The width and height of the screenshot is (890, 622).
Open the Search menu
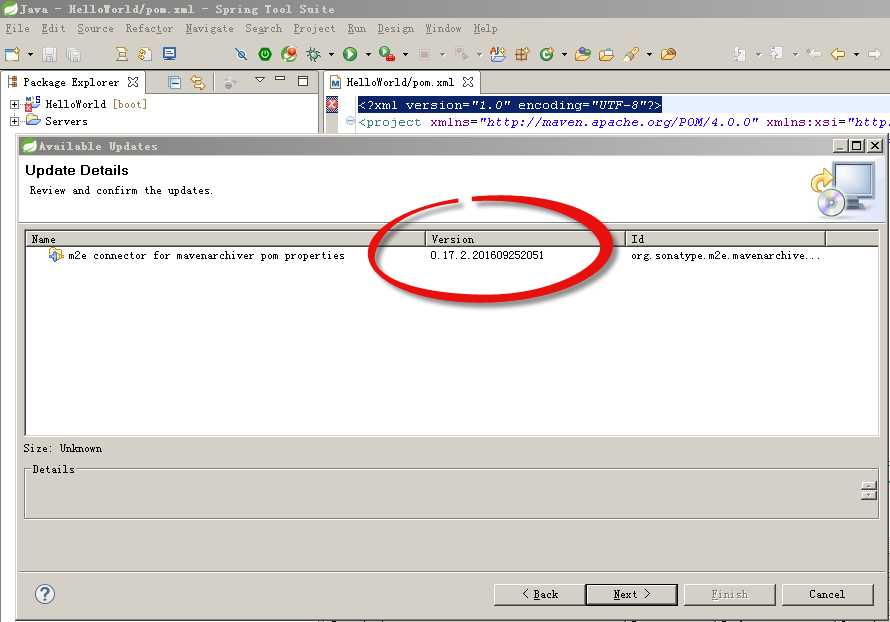click(x=263, y=28)
